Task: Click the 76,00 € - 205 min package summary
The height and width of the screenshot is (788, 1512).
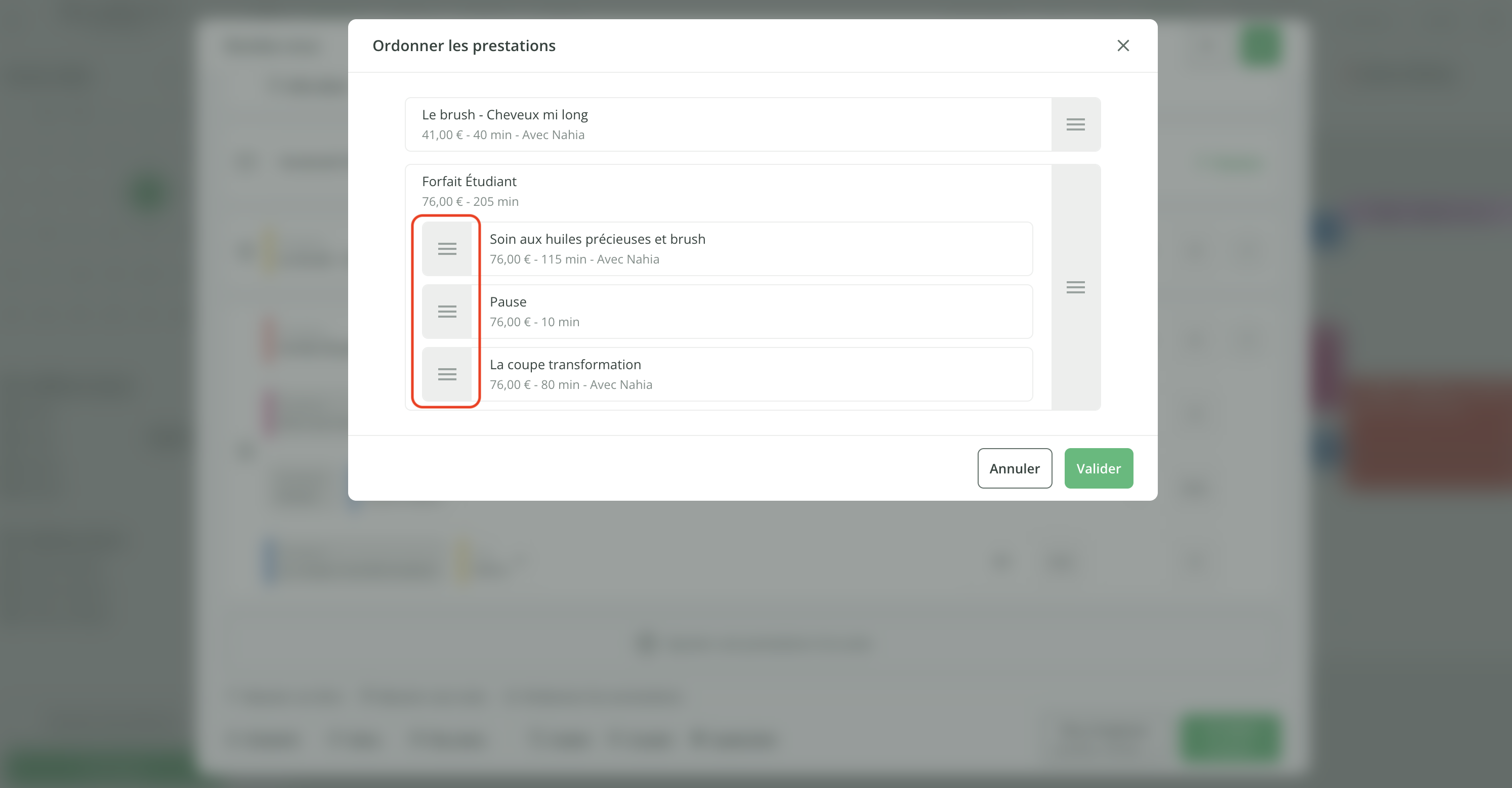Action: [x=470, y=202]
